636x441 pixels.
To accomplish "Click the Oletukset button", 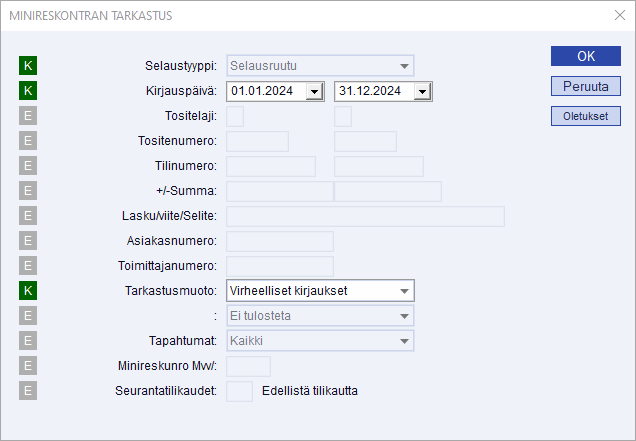I will coord(585,117).
